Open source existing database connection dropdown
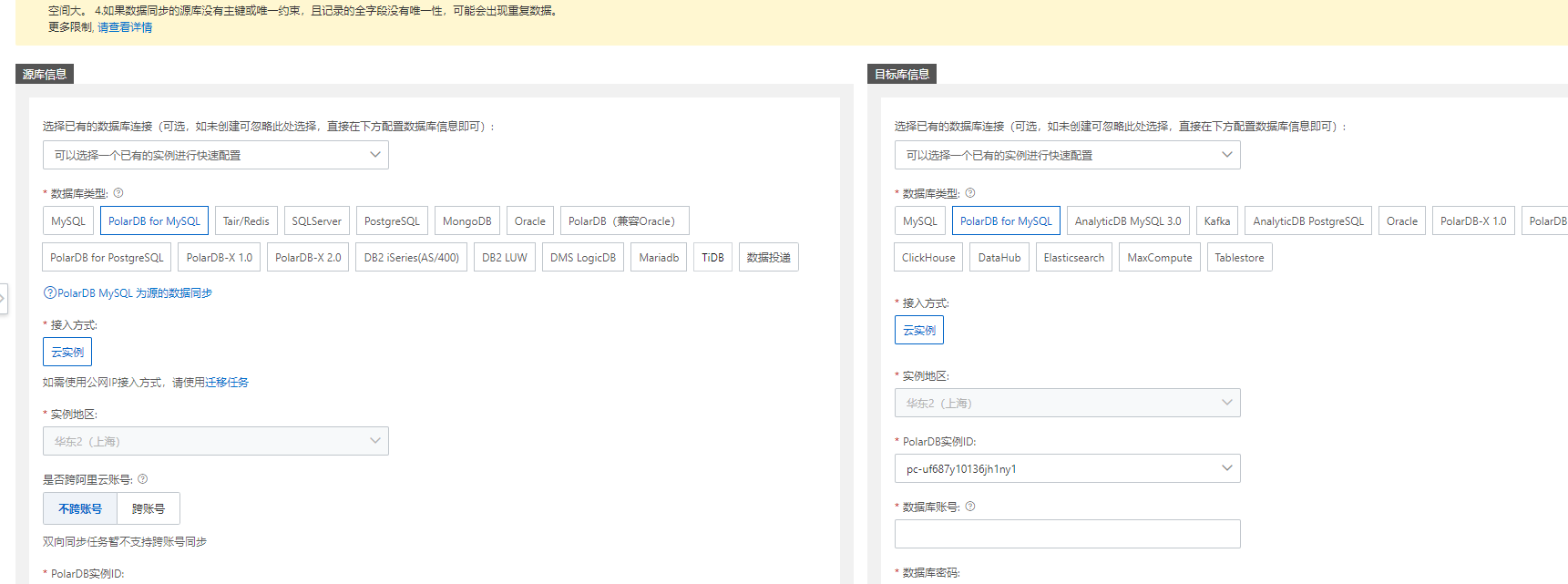Image resolution: width=1568 pixels, height=584 pixels. 216,156
